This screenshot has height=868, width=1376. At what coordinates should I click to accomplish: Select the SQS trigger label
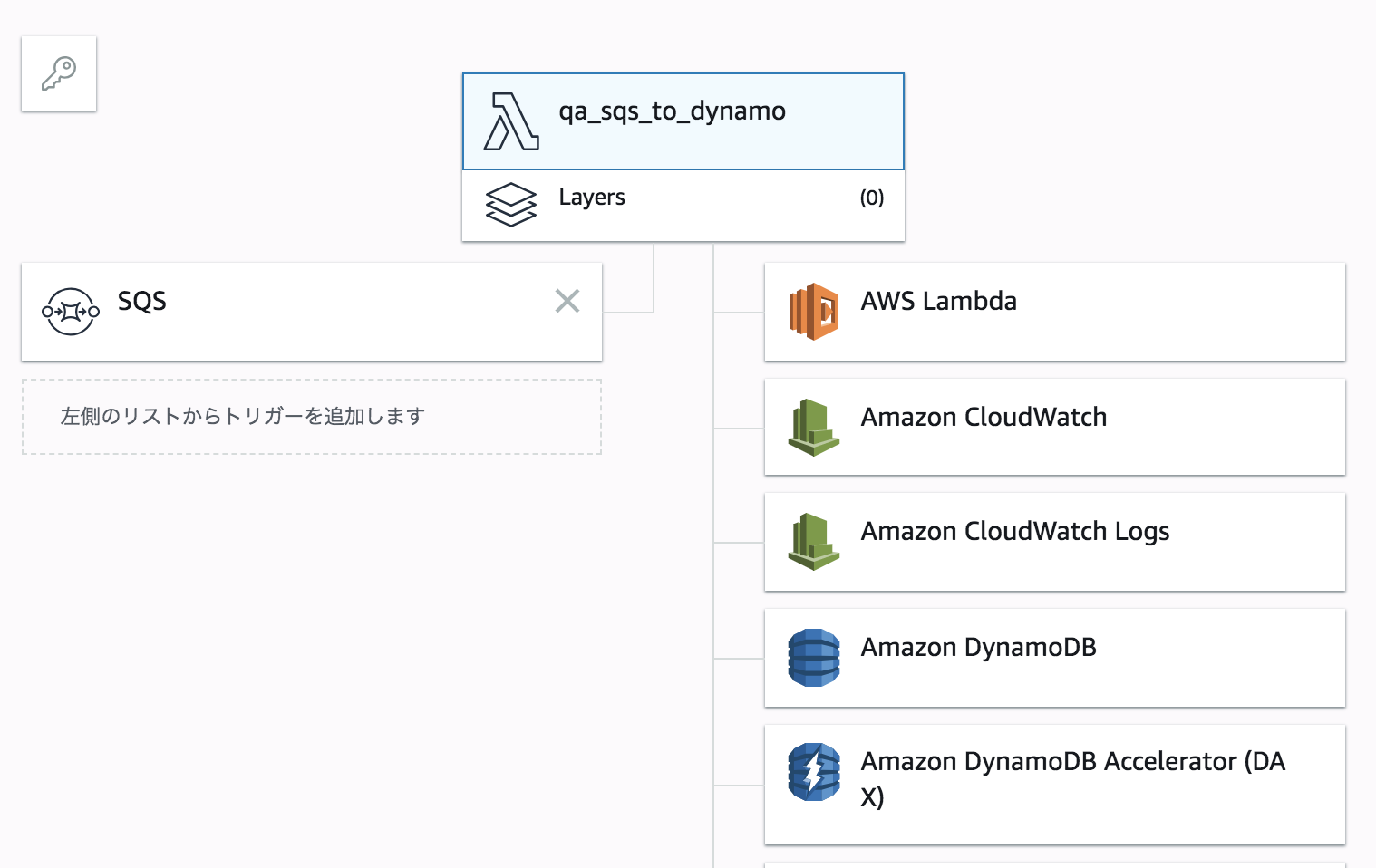point(142,301)
